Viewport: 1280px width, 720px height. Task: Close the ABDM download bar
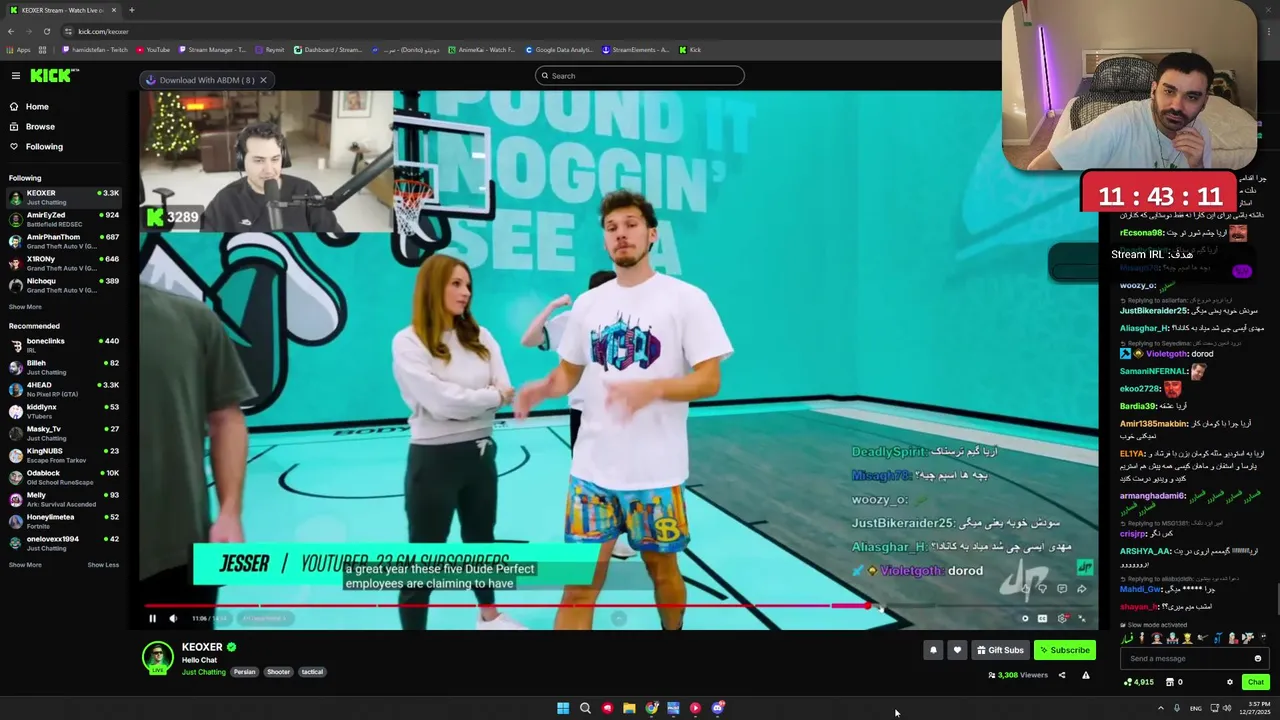click(263, 80)
